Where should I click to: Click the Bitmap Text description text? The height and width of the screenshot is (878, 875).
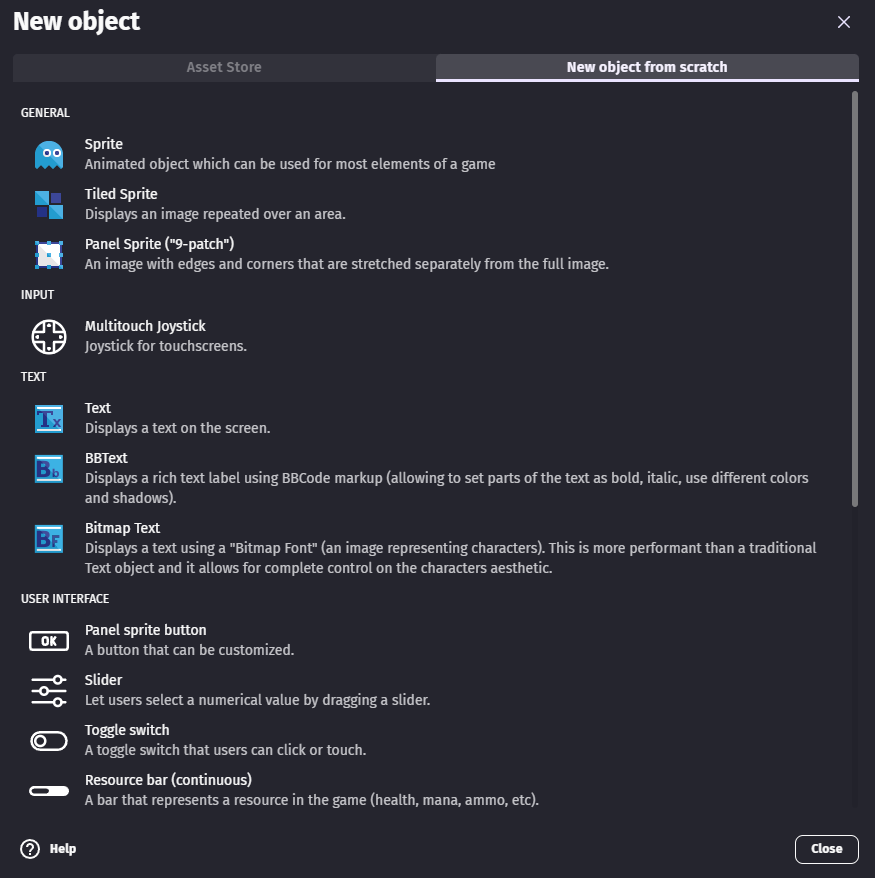click(450, 558)
